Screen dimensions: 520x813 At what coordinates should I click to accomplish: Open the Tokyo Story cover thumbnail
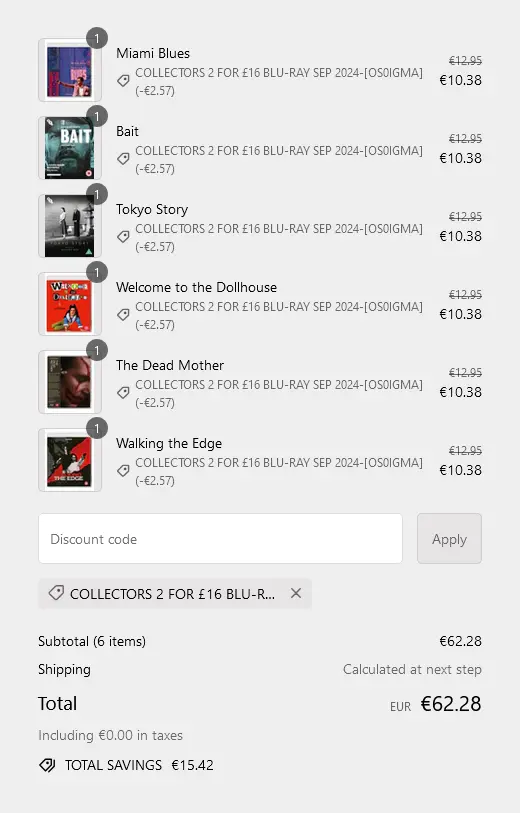point(69,226)
